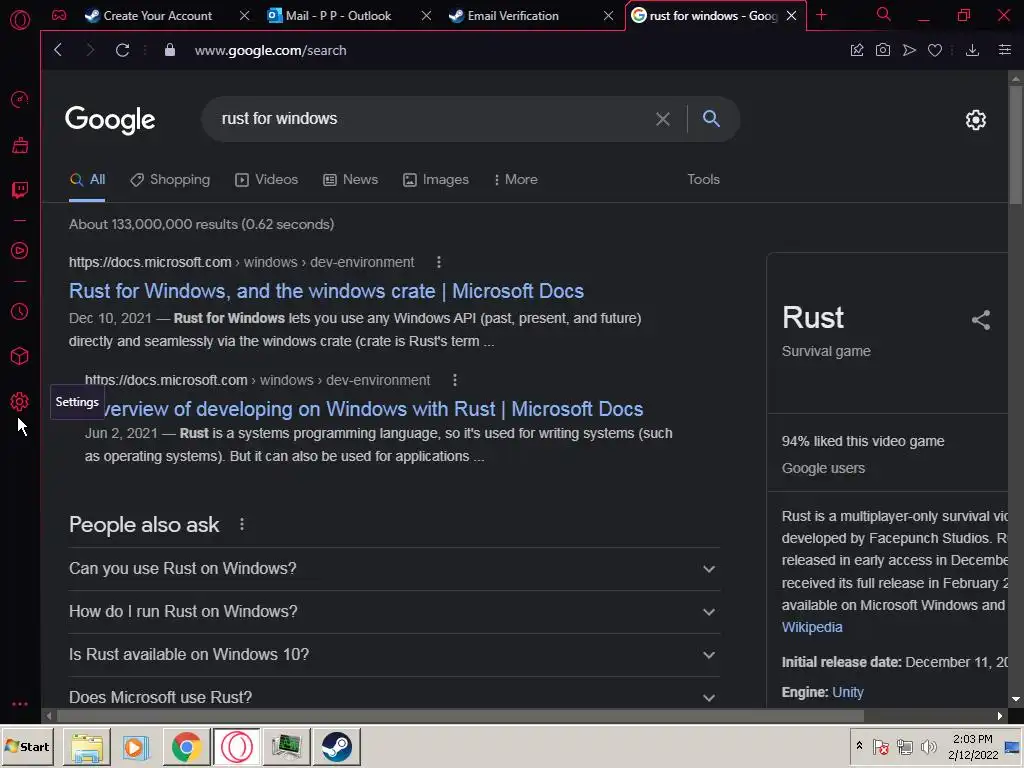Expand 'How do I run Rust on Windows?'
1024x768 pixels.
(394, 612)
